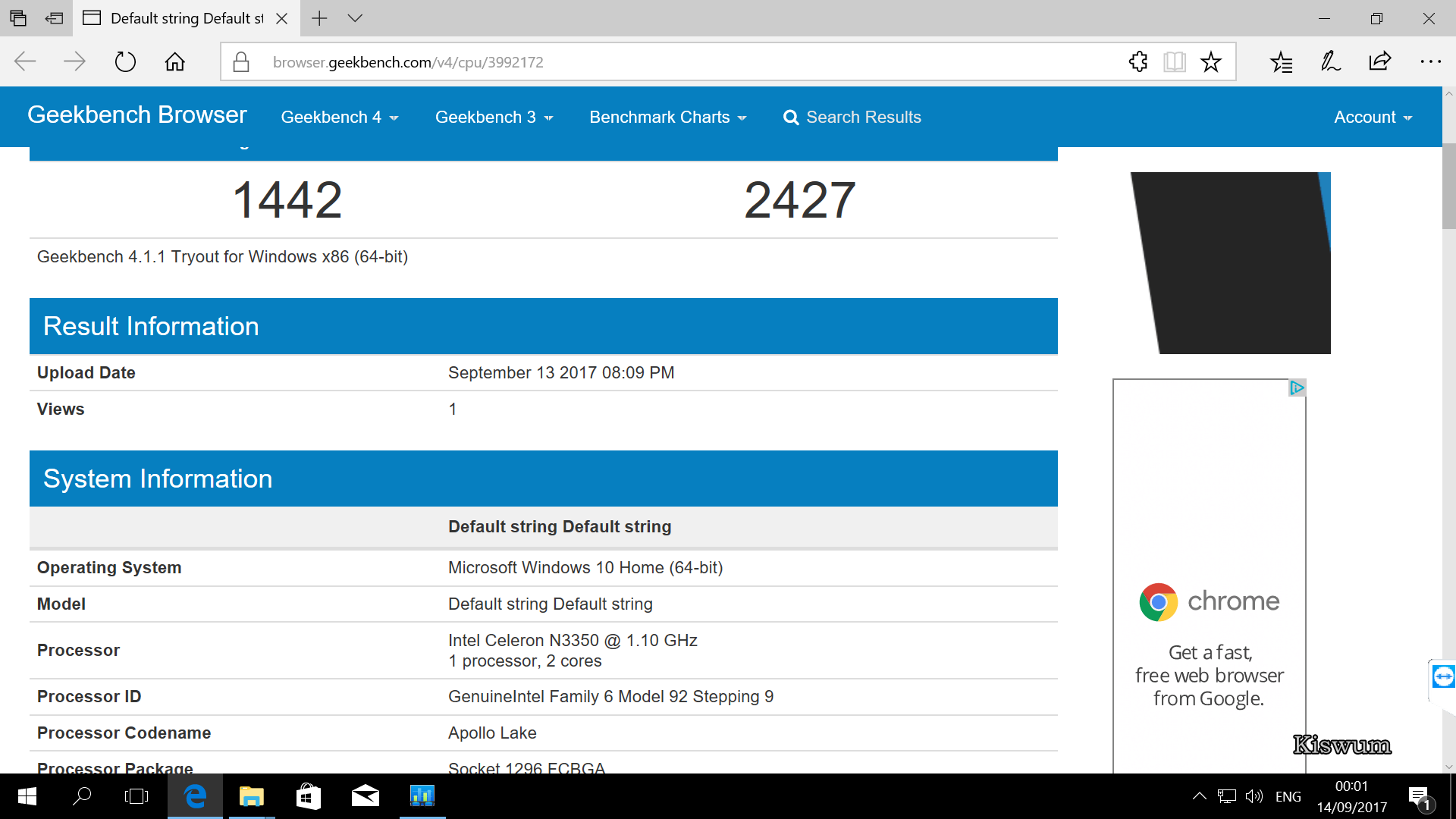Click the browser Back arrow

coord(25,61)
